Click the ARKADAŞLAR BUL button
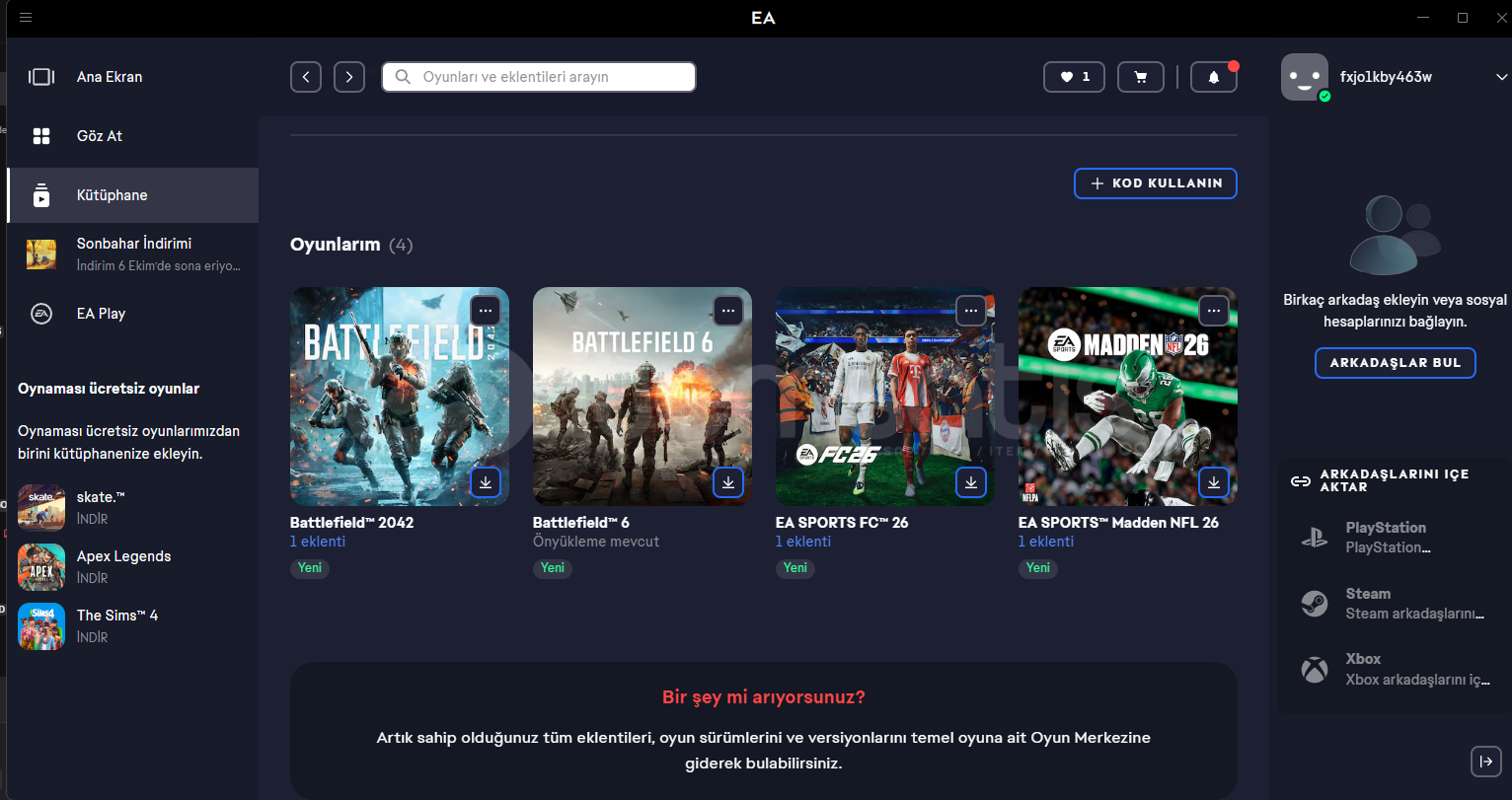This screenshot has width=1512, height=800. (x=1396, y=363)
